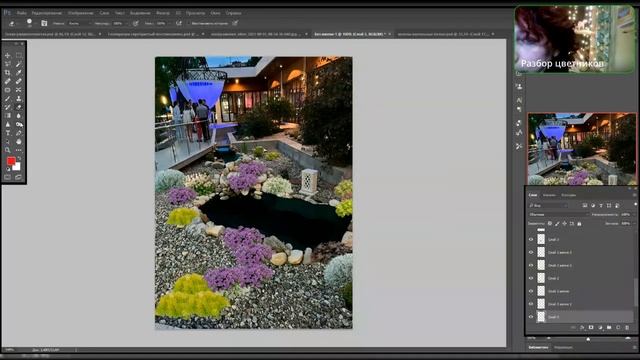Select the Clone Stamp tool

coord(19,98)
